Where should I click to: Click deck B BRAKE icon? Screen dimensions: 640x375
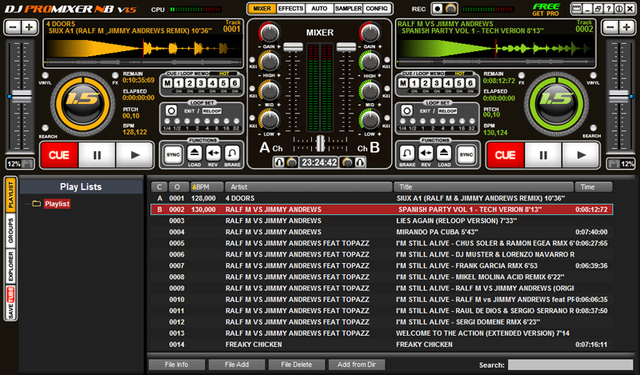tap(407, 153)
